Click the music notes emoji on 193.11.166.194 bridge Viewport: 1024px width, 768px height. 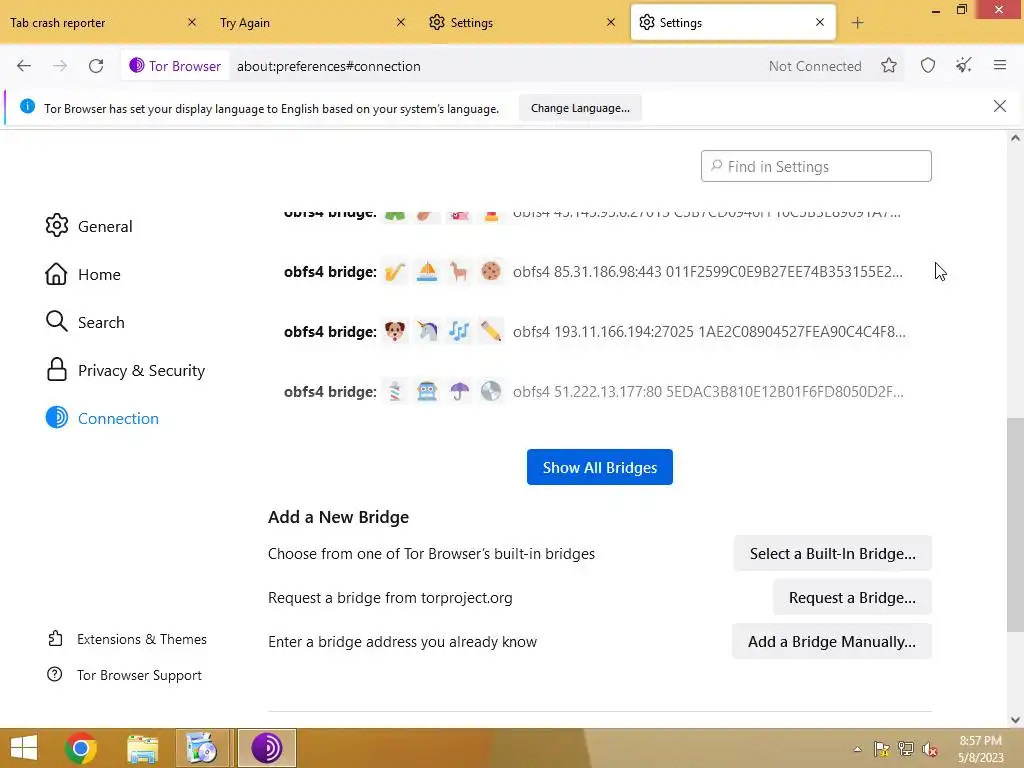tap(459, 331)
